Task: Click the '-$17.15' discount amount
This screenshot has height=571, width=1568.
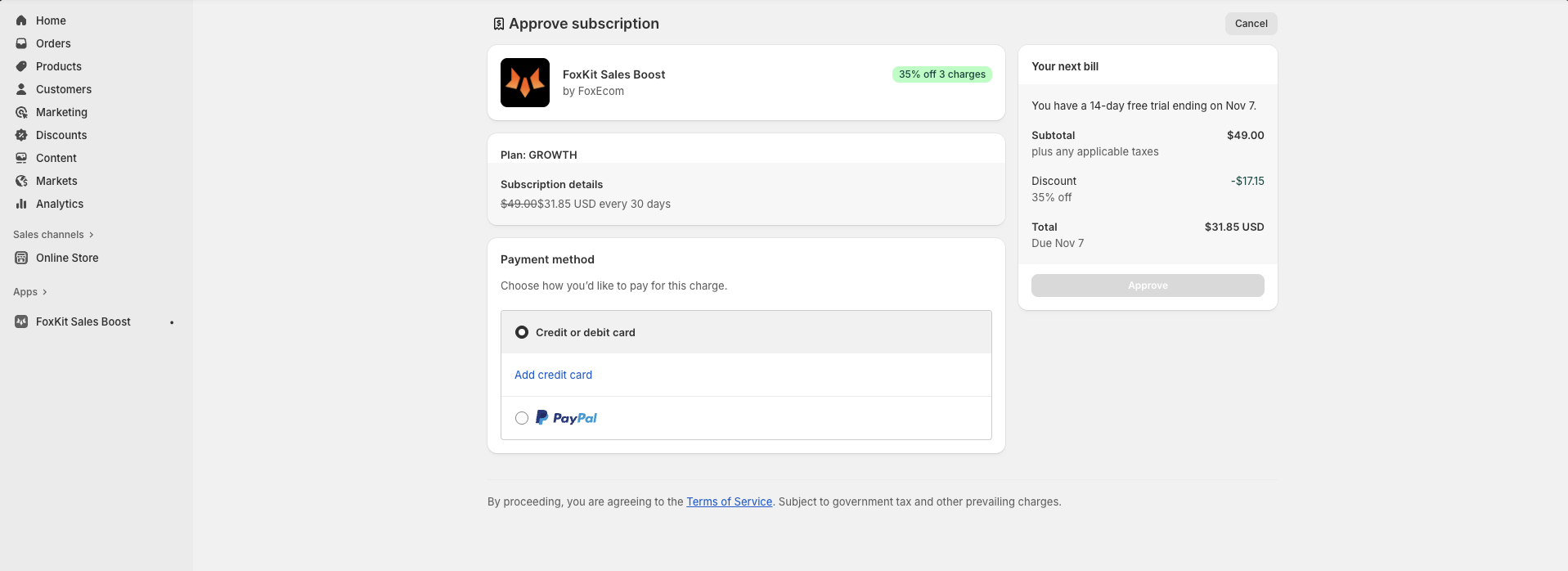Action: pyautogui.click(x=1247, y=181)
